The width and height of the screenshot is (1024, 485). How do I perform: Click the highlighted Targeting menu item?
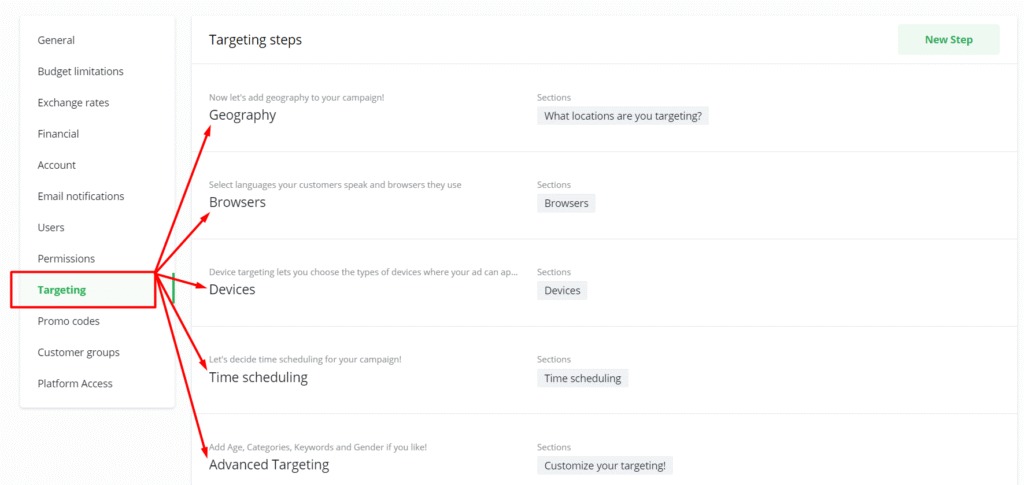tap(62, 290)
